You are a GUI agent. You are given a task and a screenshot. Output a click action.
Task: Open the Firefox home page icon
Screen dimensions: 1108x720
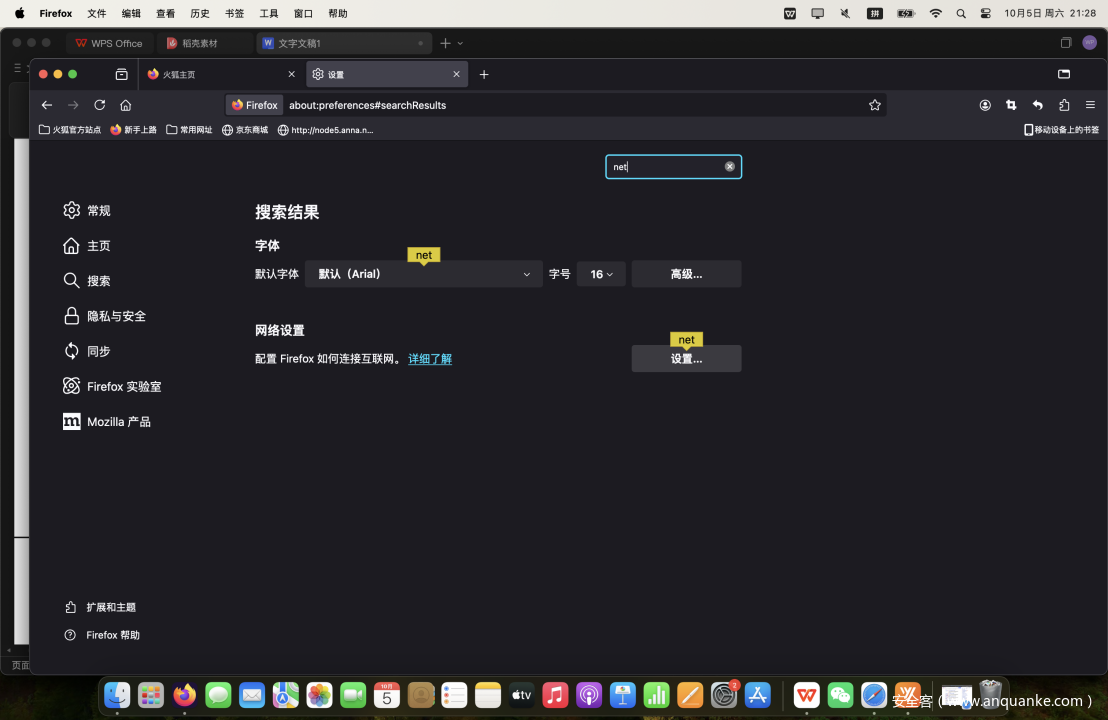(126, 105)
